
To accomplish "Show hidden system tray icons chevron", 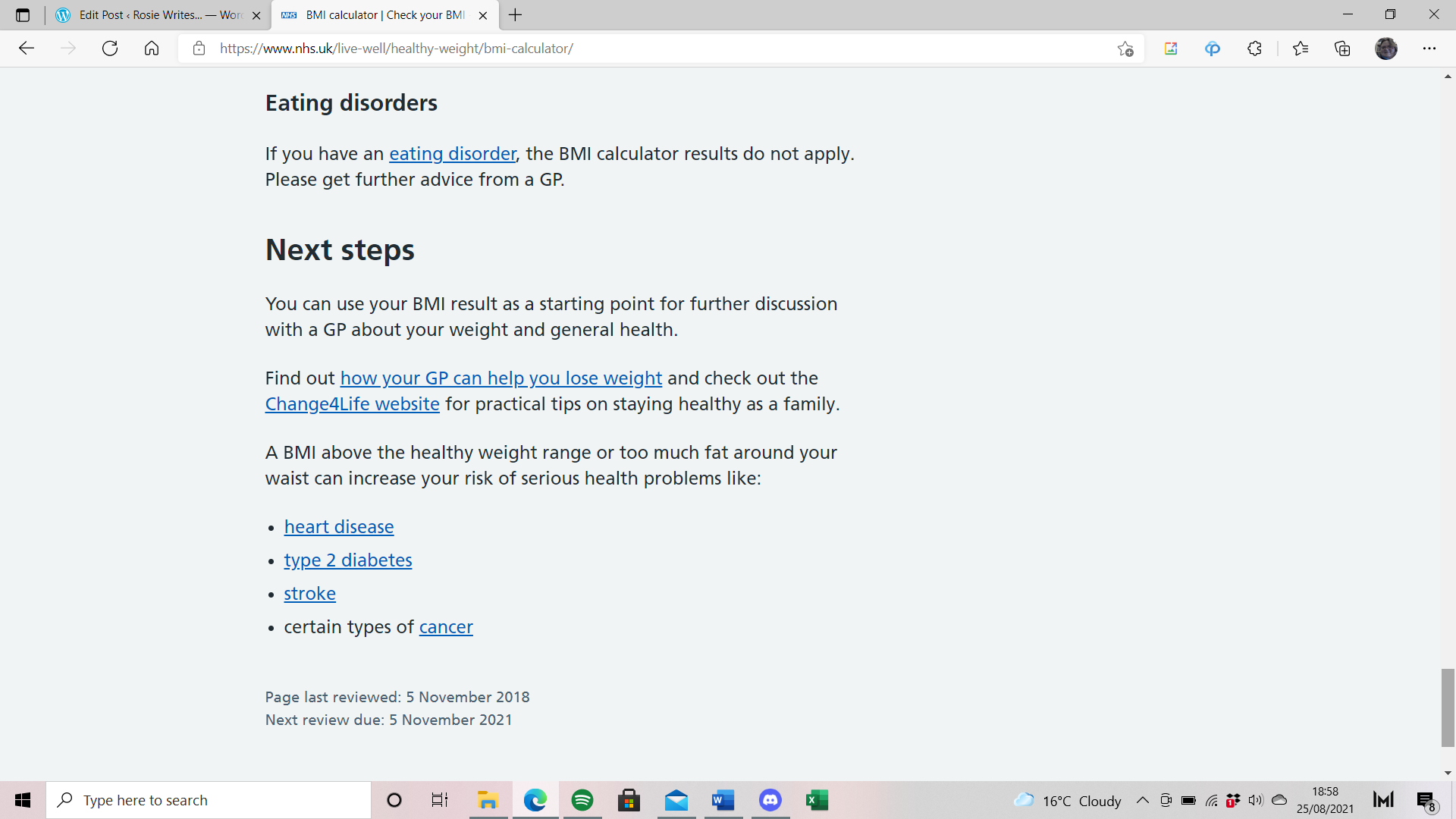I will pos(1142,800).
